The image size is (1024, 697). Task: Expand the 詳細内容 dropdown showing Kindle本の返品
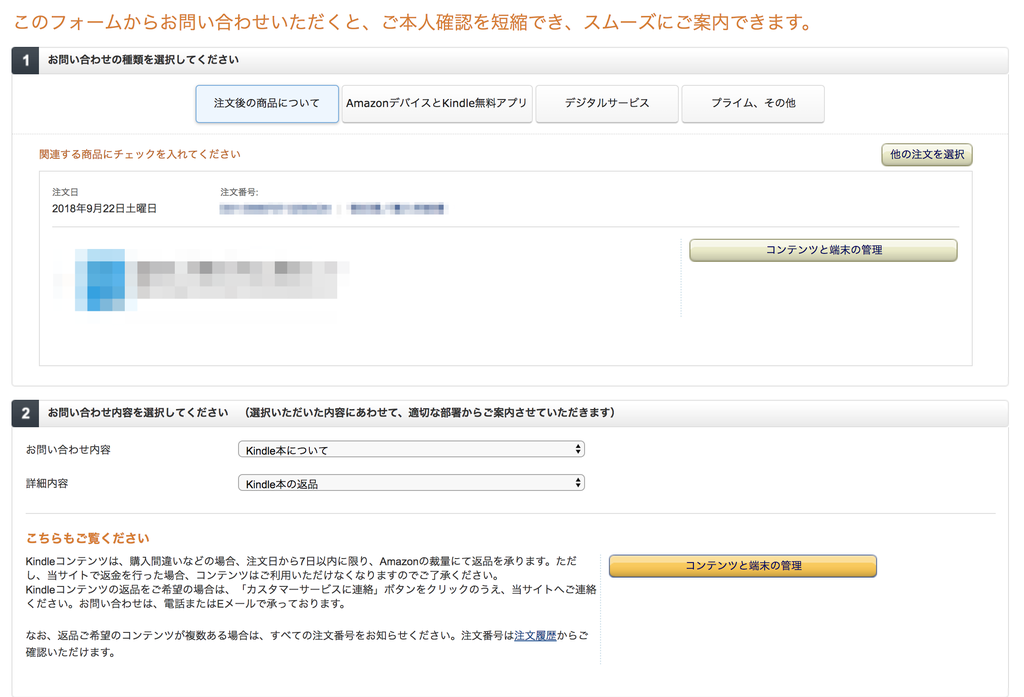tap(411, 483)
